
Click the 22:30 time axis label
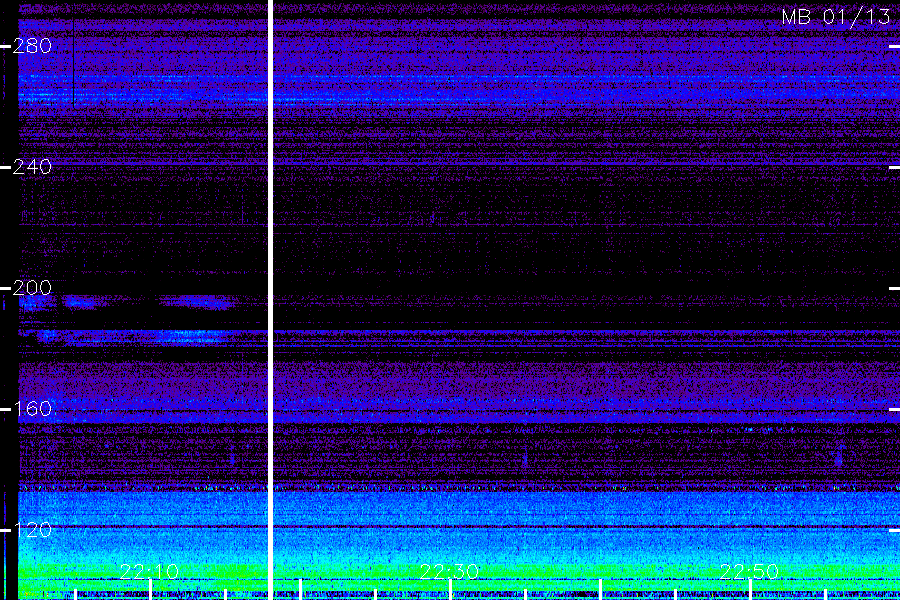[x=449, y=571]
